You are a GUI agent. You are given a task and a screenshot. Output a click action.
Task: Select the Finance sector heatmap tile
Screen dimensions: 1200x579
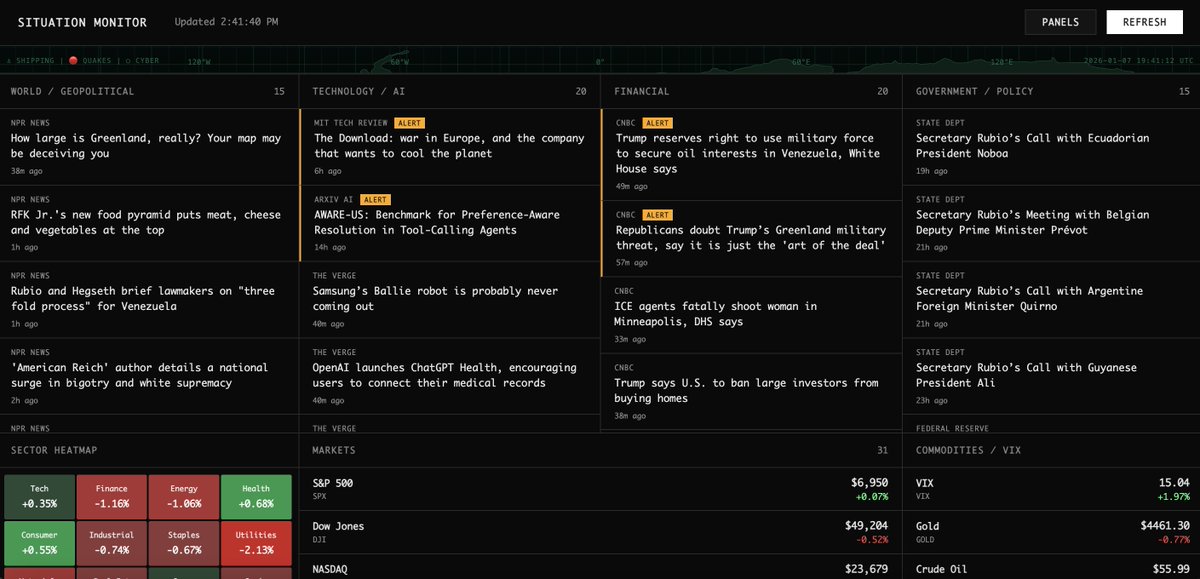coord(112,496)
